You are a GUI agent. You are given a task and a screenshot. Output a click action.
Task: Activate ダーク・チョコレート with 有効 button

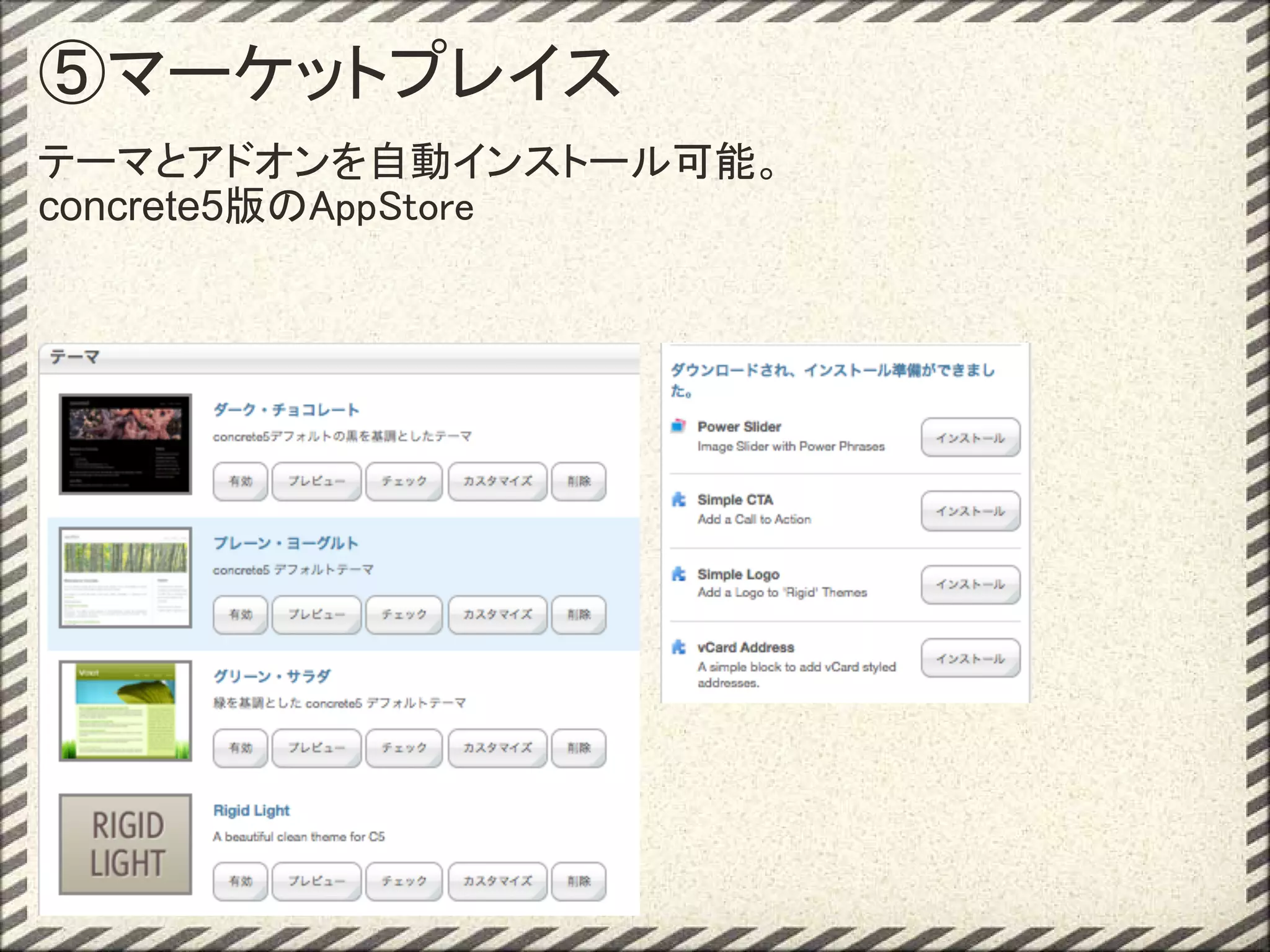click(241, 481)
